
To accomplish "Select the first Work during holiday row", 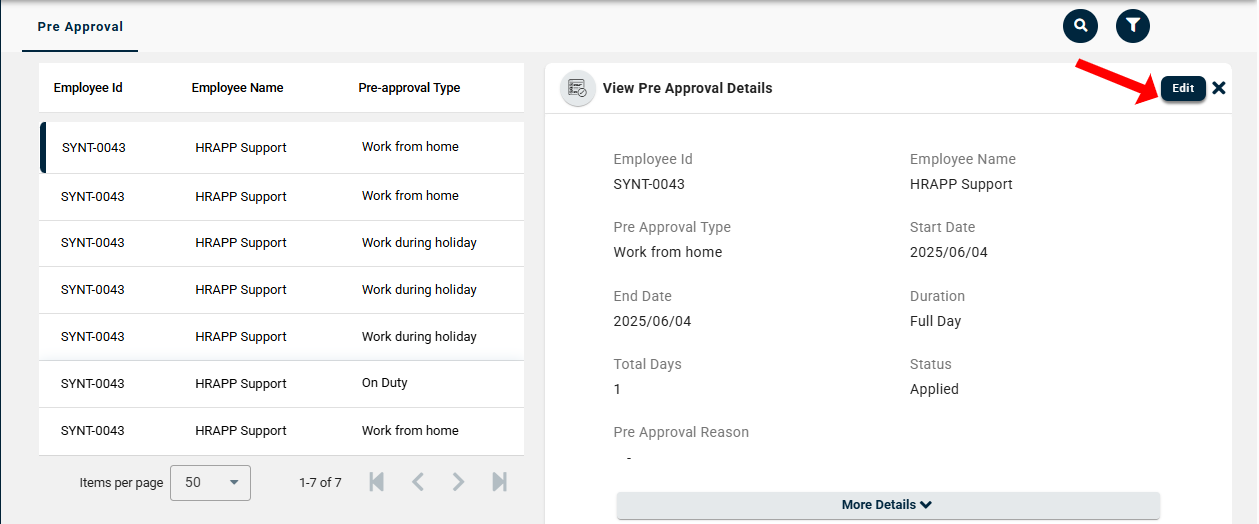I will pyautogui.click(x=281, y=243).
